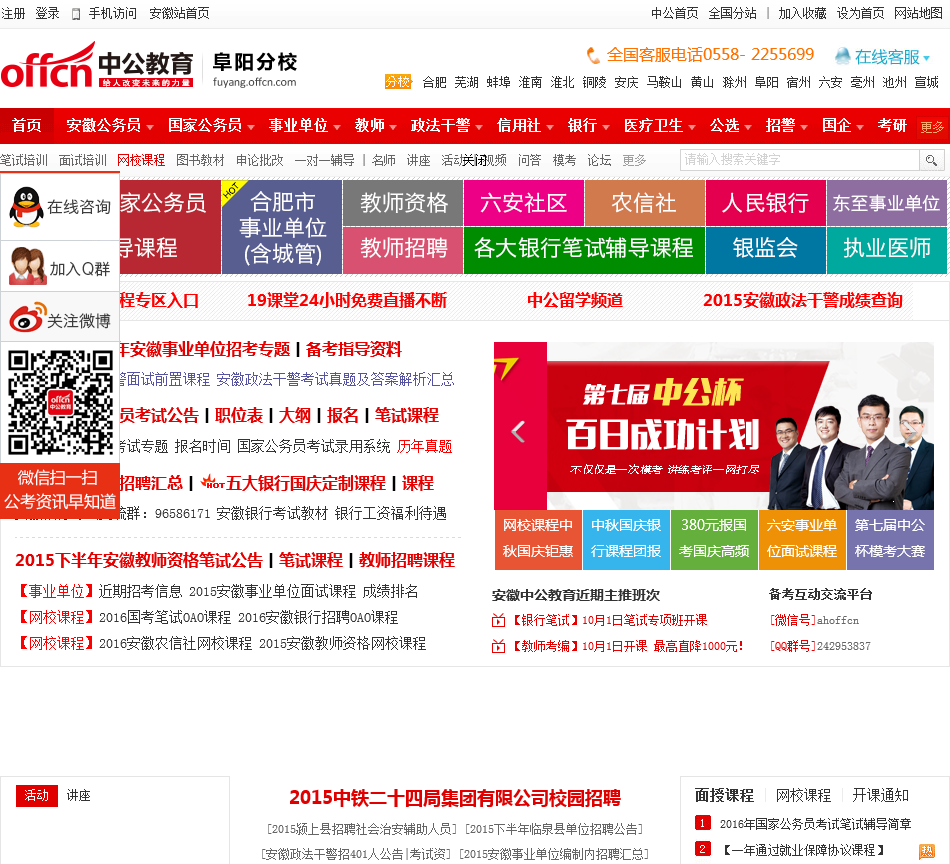950x864 pixels.
Task: Open the 人民银行 red tile
Action: tap(766, 202)
